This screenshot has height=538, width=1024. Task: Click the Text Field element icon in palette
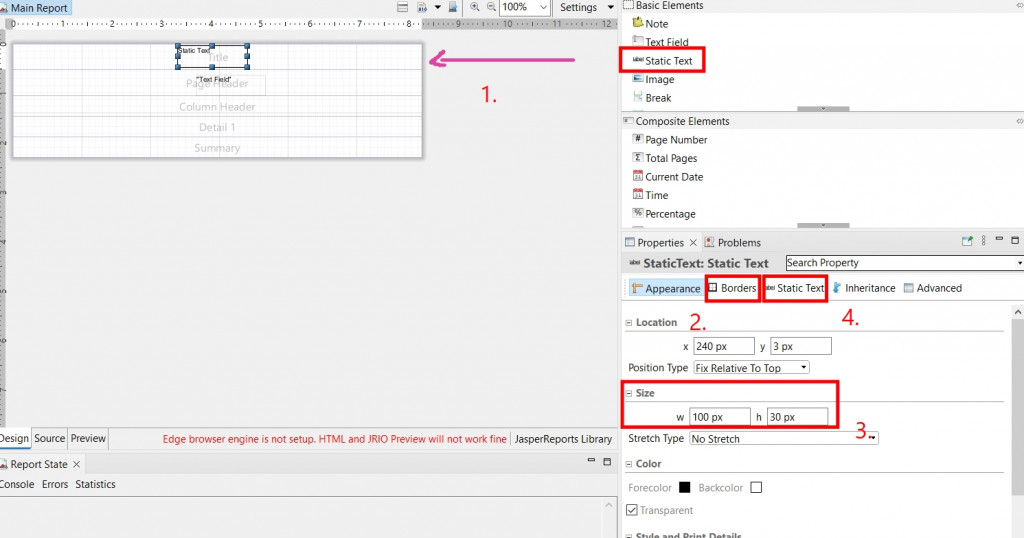638,41
